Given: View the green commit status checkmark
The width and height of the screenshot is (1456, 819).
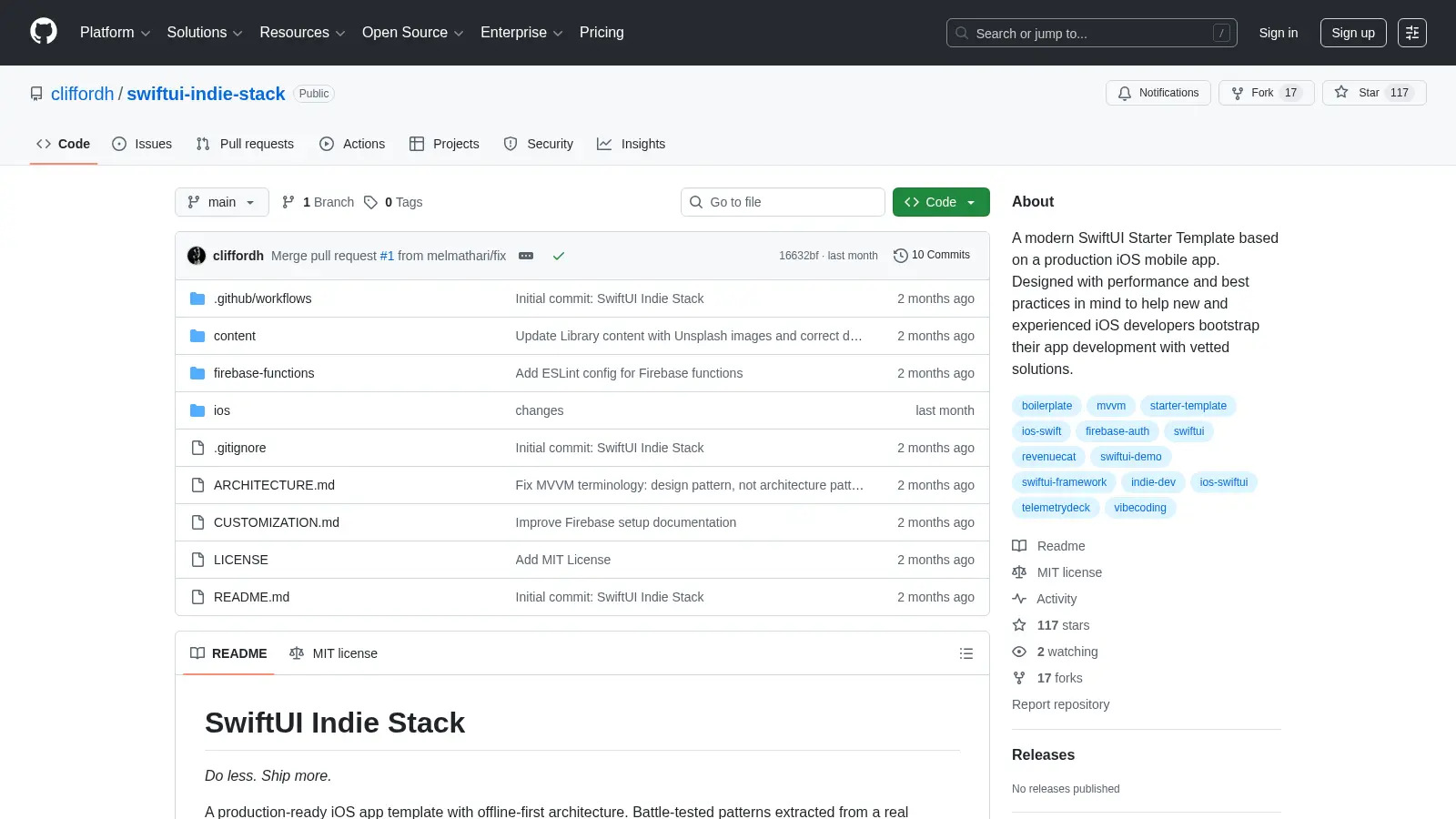Looking at the screenshot, I should tap(559, 256).
